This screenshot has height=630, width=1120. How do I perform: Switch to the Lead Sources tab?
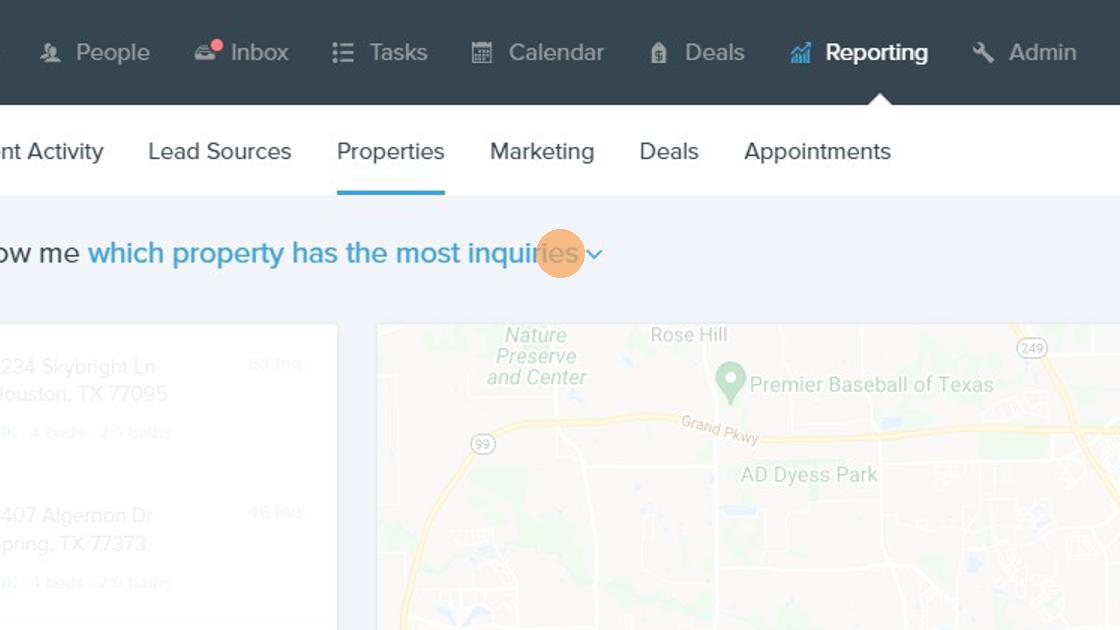219,152
